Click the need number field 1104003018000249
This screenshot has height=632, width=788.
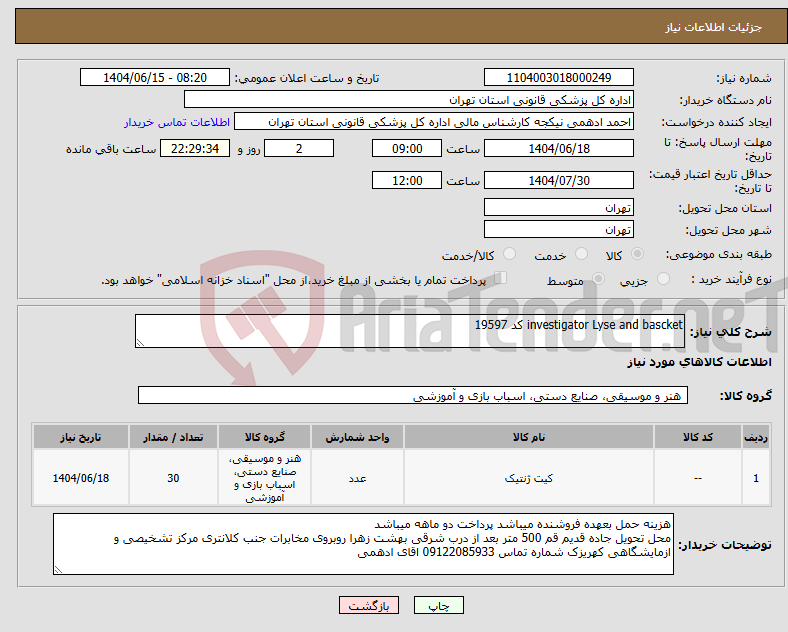(x=559, y=77)
